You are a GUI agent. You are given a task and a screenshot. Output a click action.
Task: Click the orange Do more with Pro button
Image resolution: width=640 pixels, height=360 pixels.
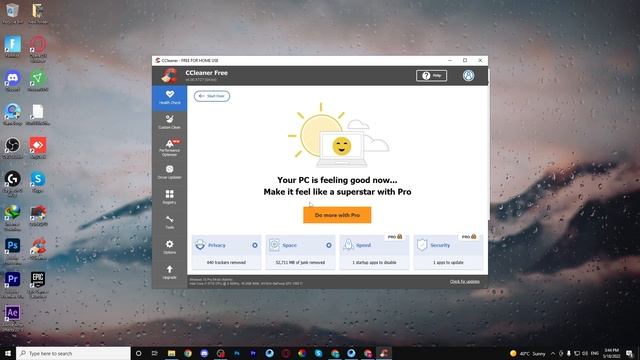tap(337, 215)
